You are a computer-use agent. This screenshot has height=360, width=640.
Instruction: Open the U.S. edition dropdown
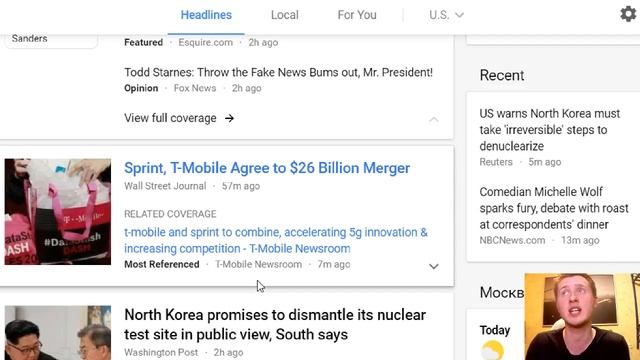(446, 15)
